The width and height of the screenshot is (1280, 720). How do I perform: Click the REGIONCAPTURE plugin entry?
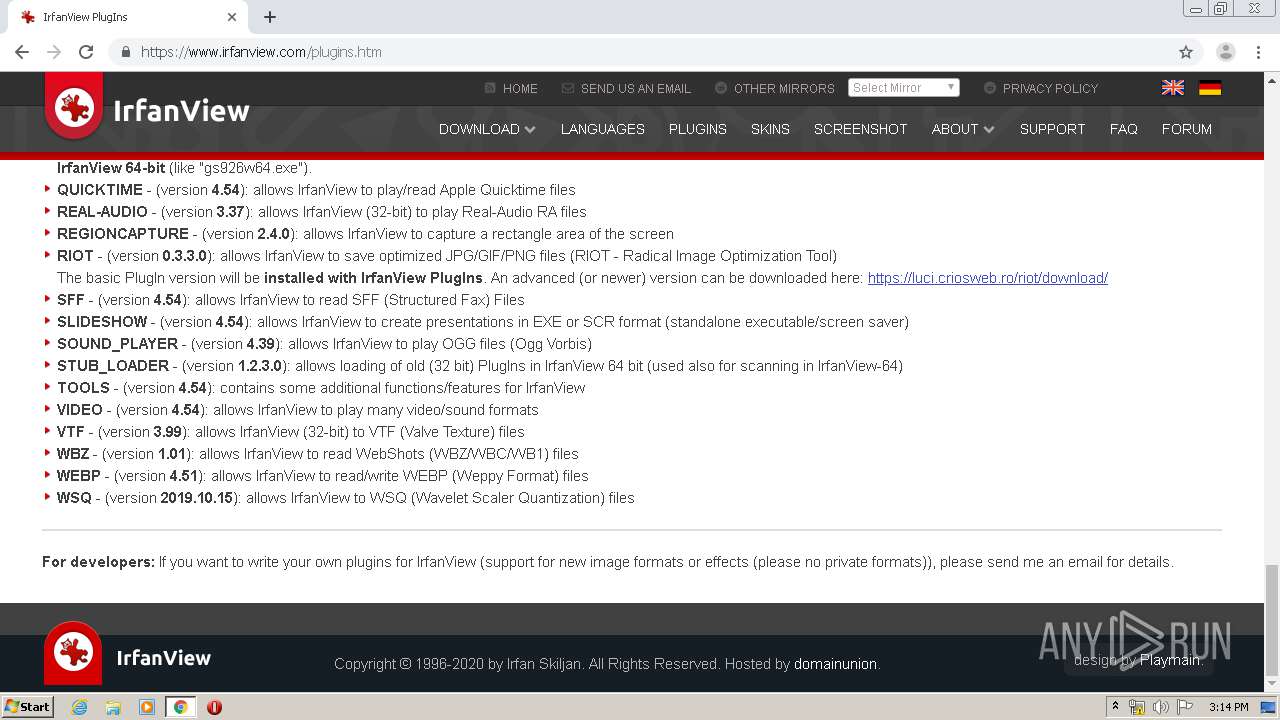(x=365, y=234)
